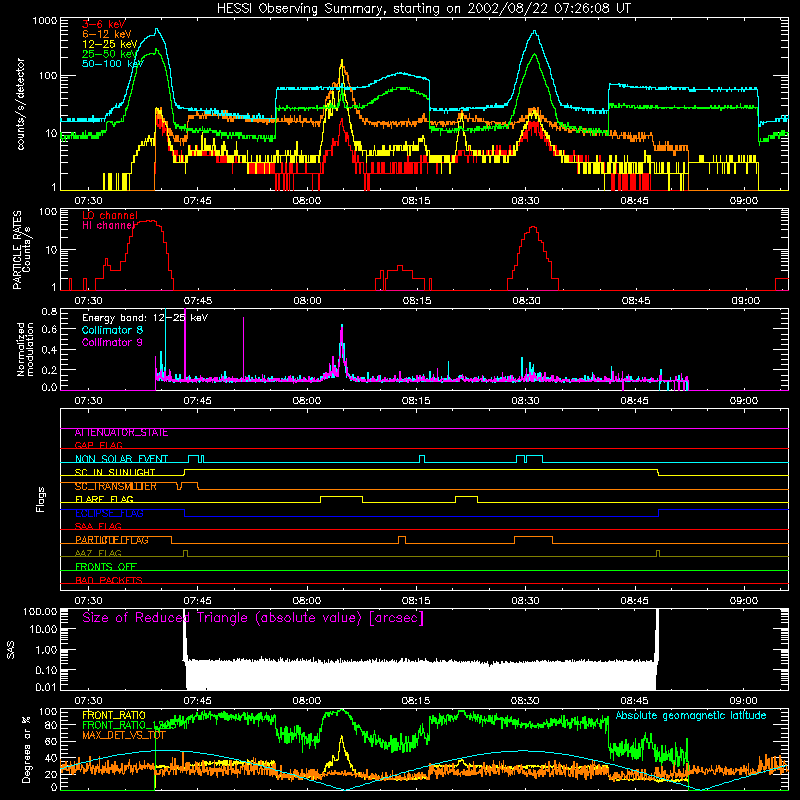Click the ECLIPSE_FLAG label
The width and height of the screenshot is (800, 800).
point(109,513)
